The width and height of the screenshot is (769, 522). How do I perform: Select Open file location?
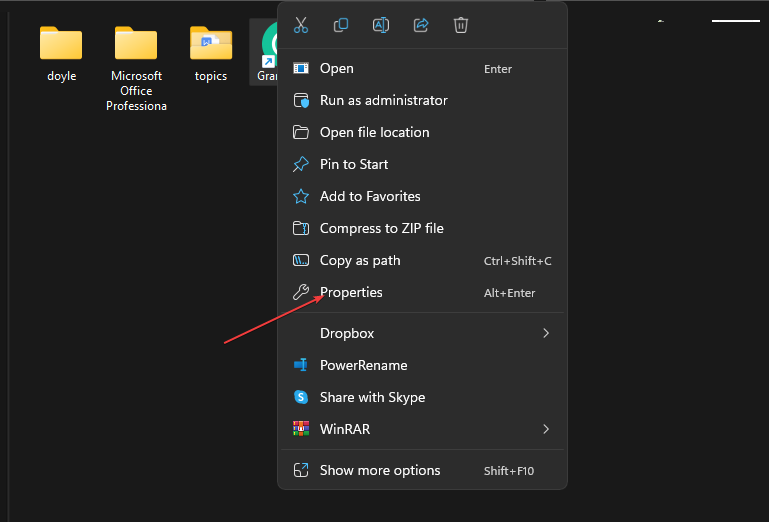point(422,132)
